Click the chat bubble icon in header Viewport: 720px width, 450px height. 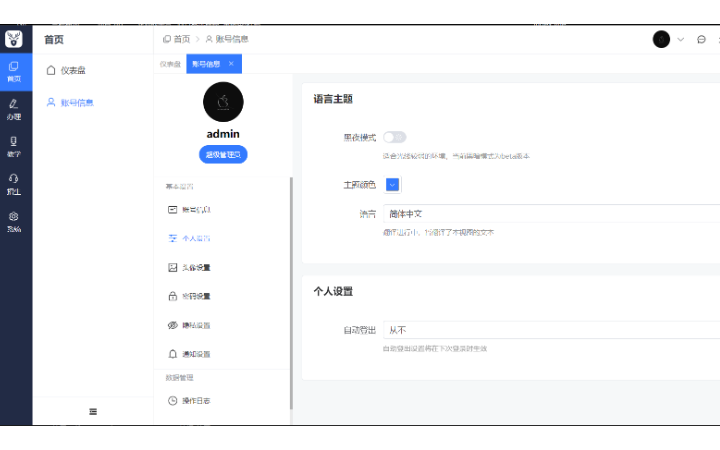701,39
